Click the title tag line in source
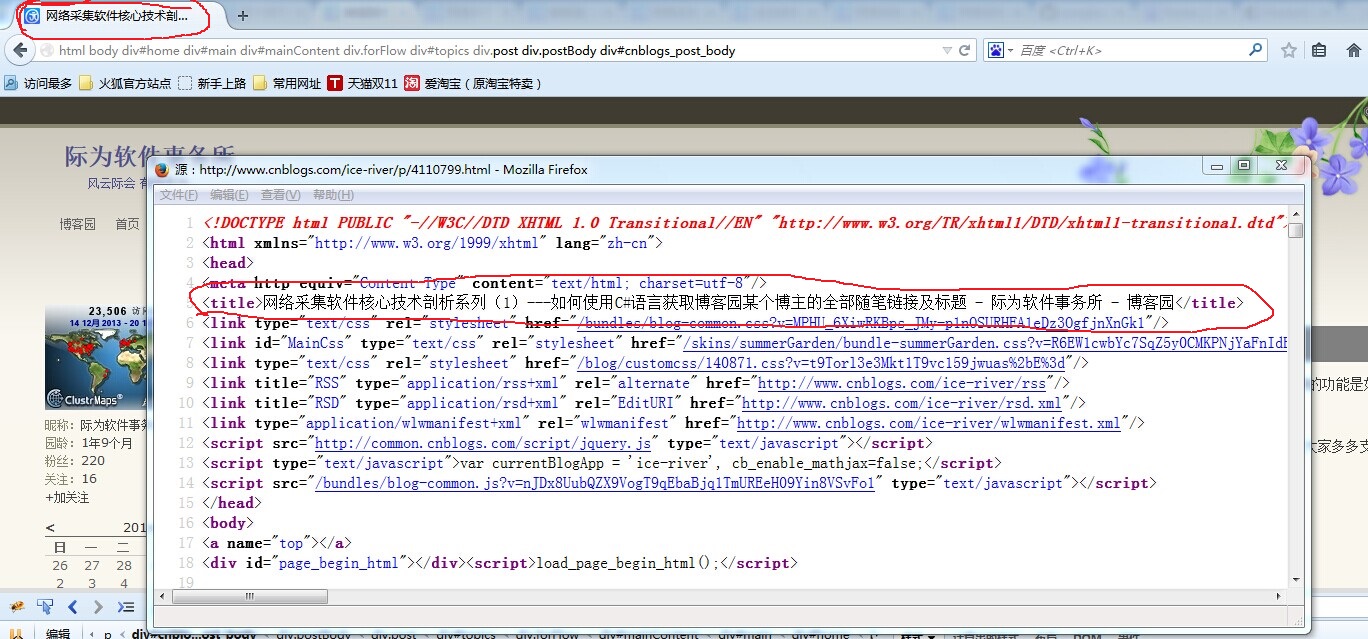The width and height of the screenshot is (1368, 639). 723,303
